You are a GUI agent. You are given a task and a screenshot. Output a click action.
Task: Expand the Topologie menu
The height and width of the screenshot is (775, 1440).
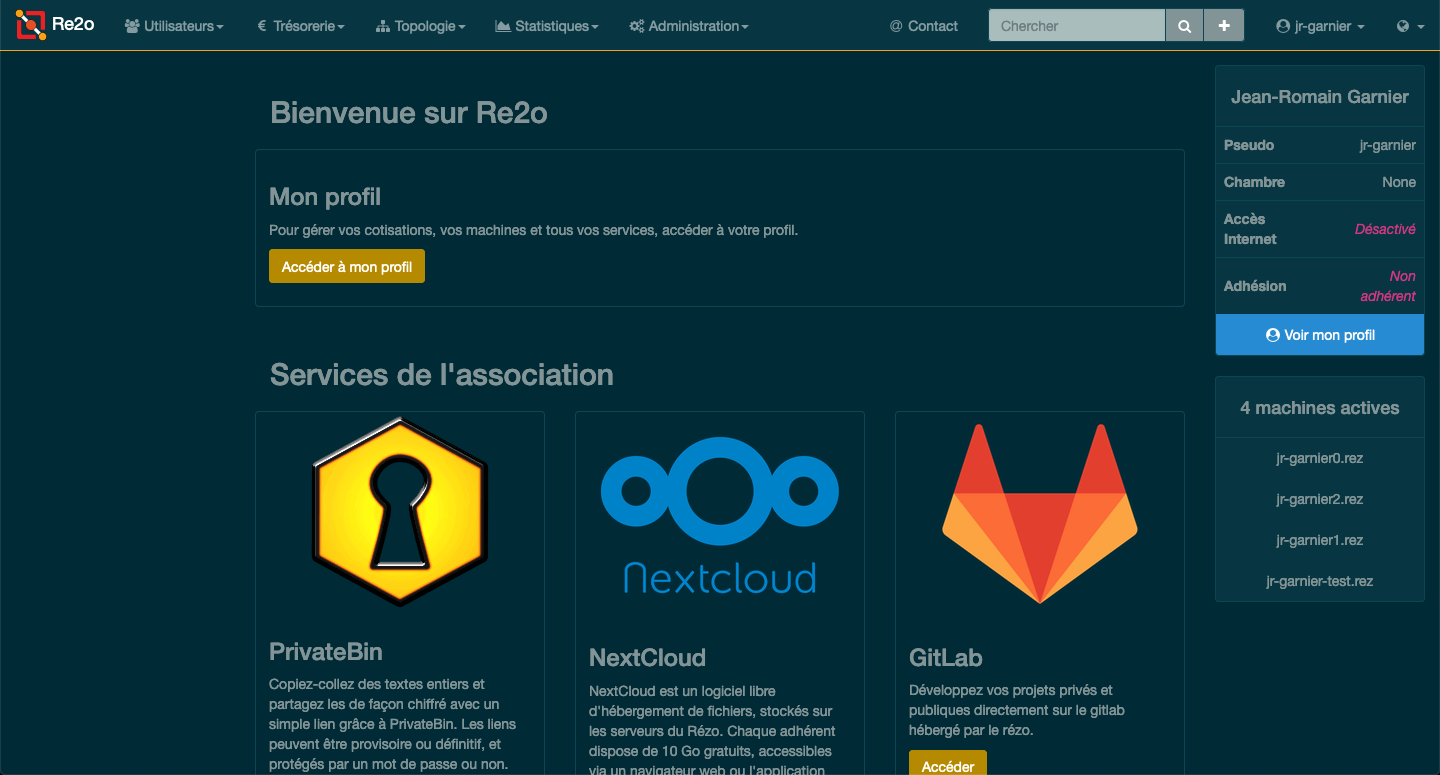[420, 26]
